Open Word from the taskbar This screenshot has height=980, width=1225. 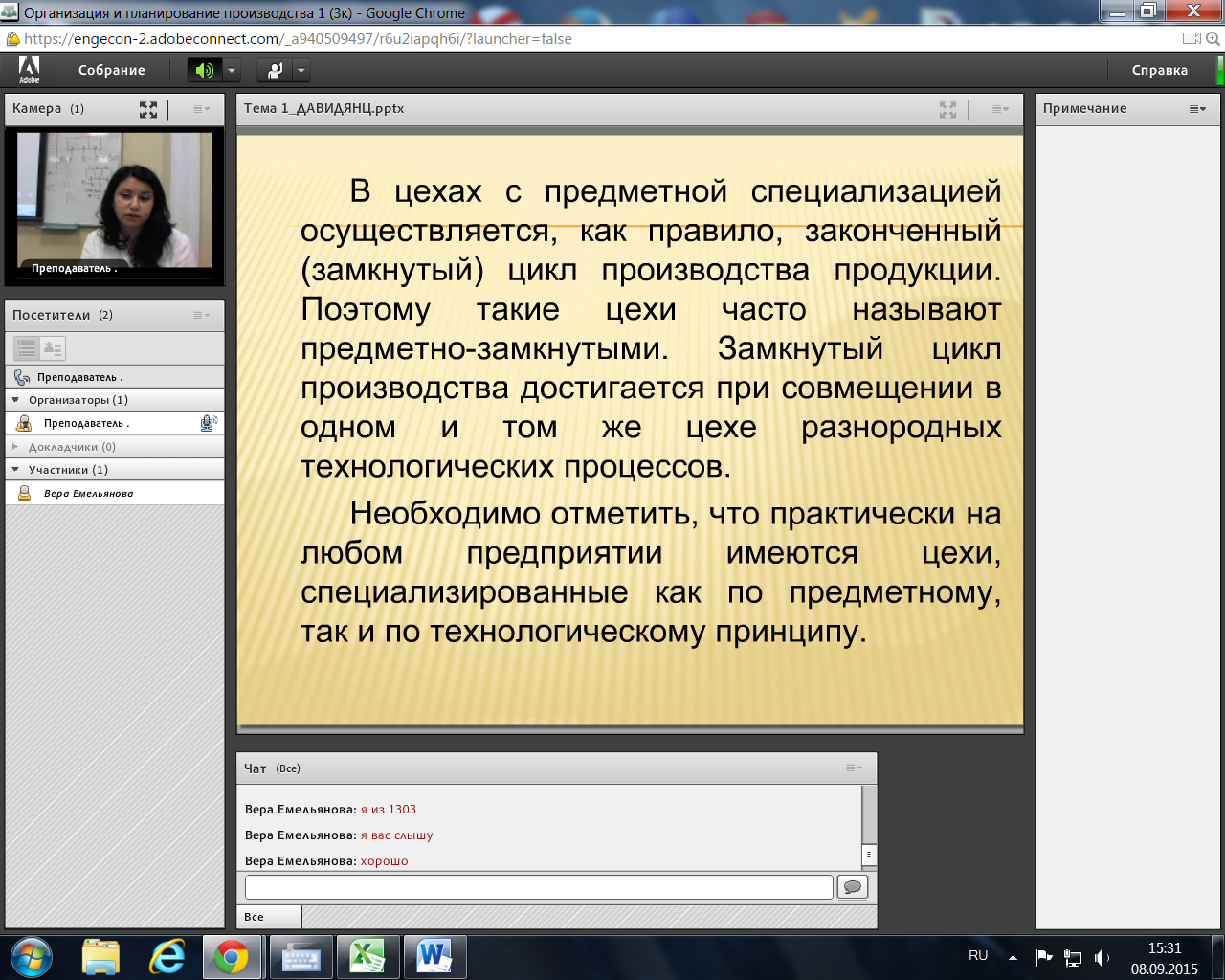[x=434, y=957]
